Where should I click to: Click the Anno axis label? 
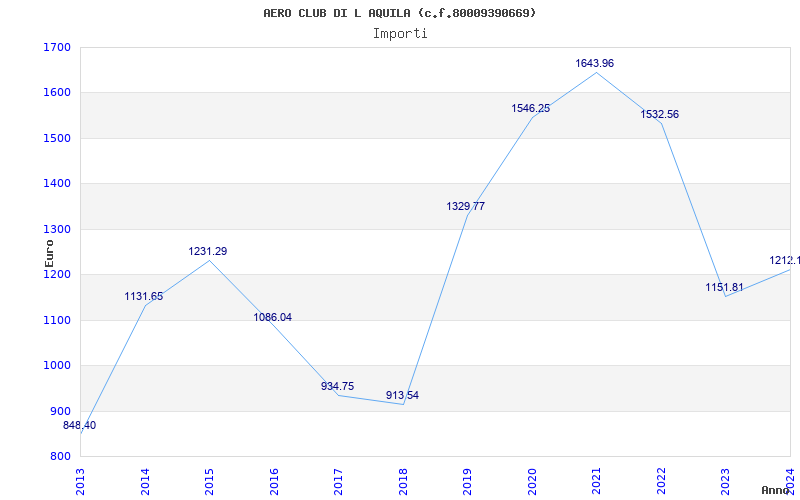click(x=776, y=490)
